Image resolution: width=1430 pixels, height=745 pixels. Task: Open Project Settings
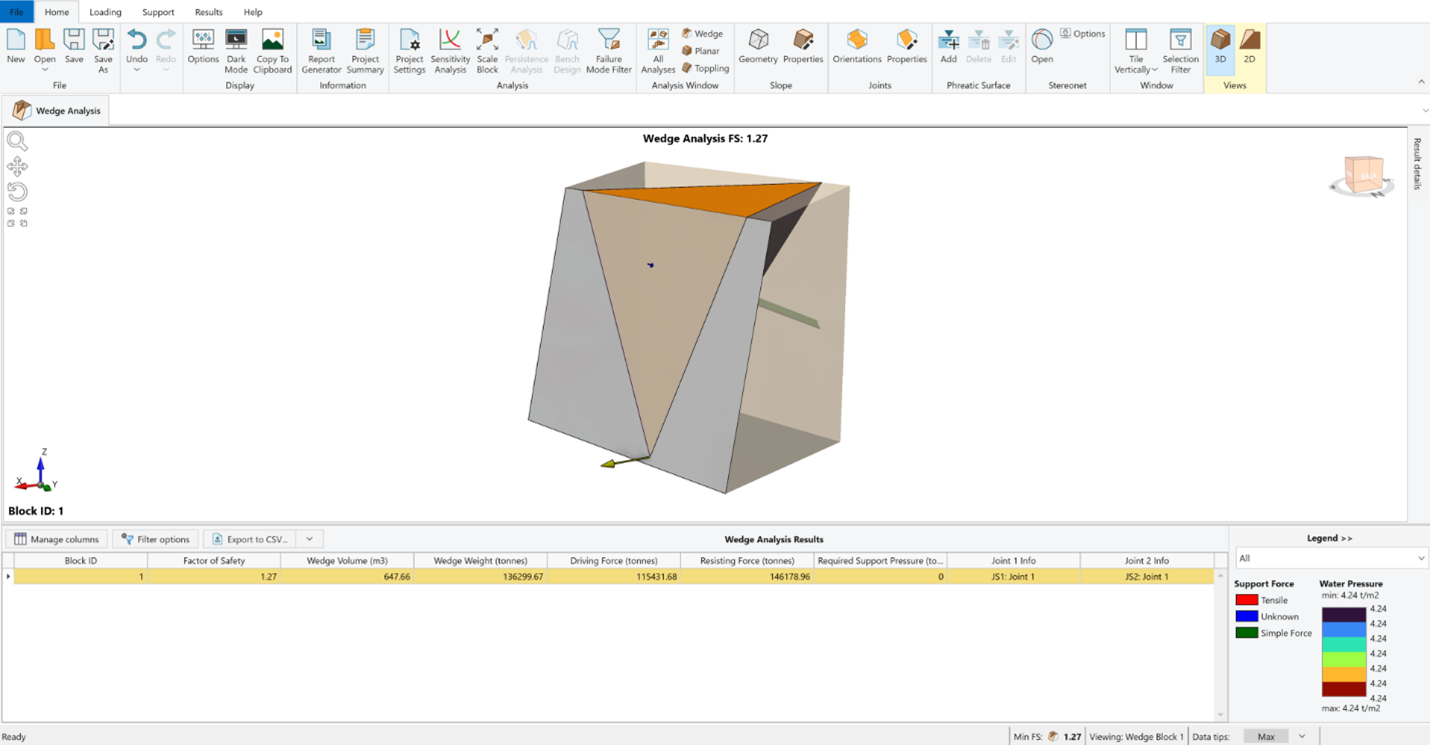[x=409, y=50]
